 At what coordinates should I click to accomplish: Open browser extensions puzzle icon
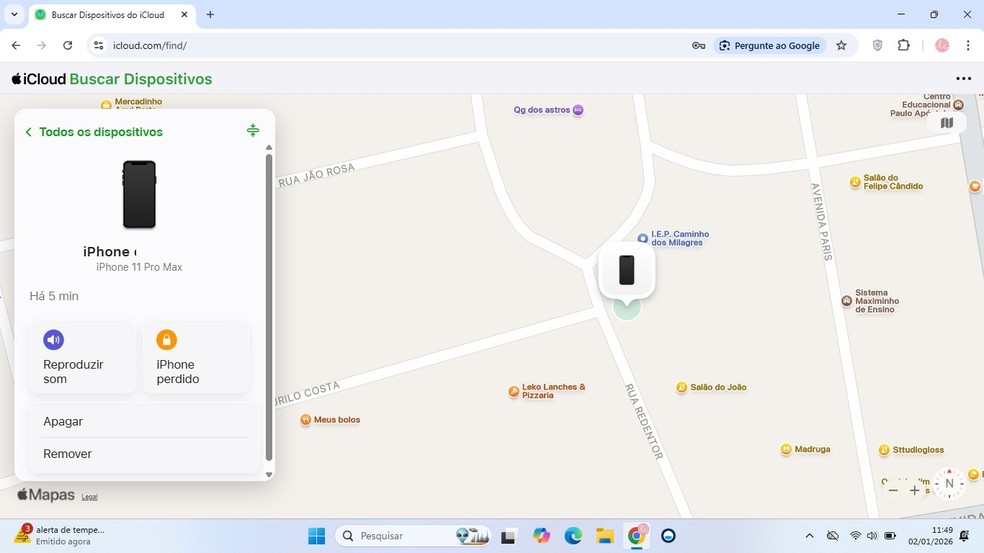904,45
